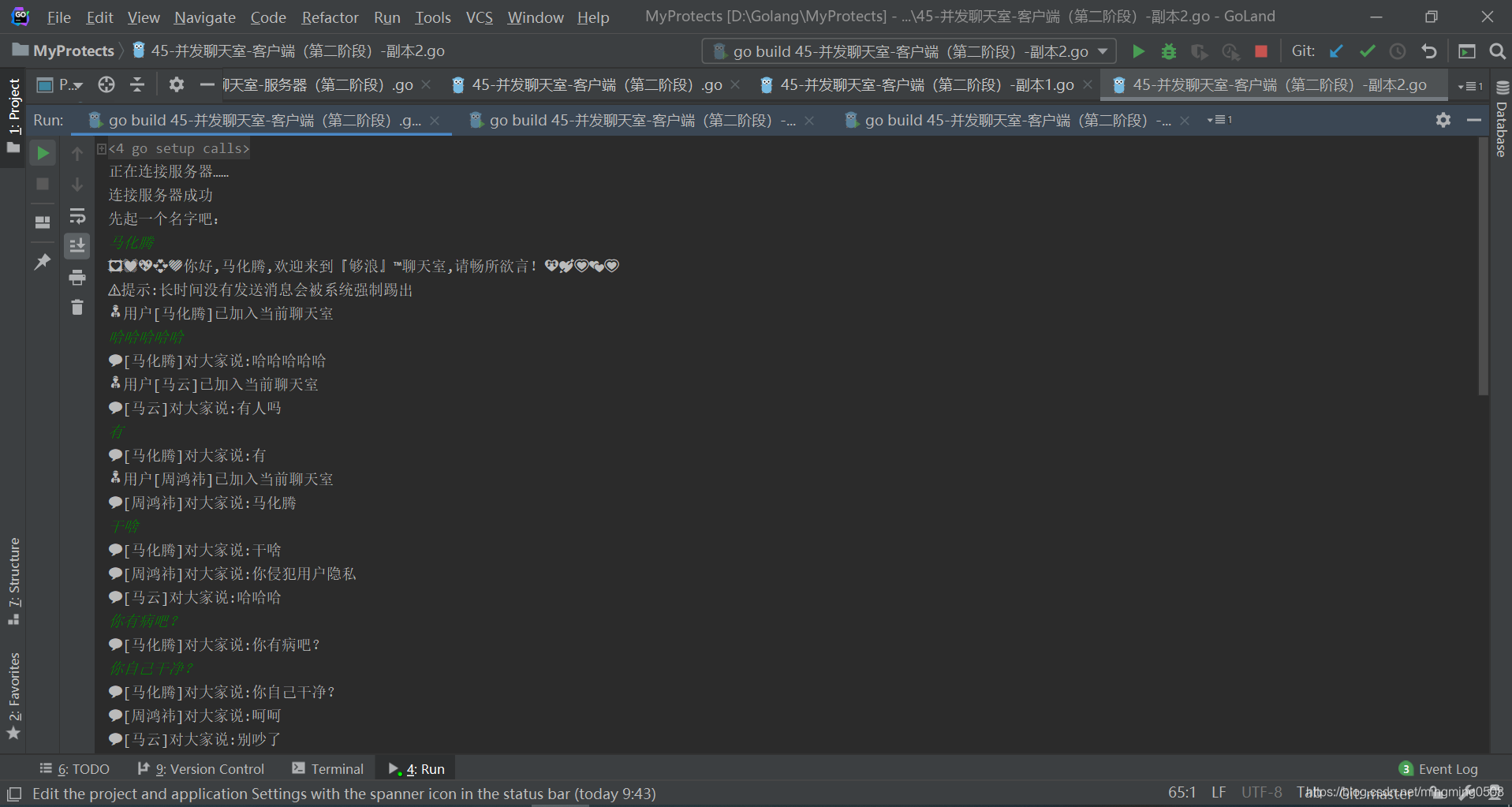Viewport: 1512px width, 807px height.
Task: Show Git history clock icon
Action: (x=1398, y=51)
